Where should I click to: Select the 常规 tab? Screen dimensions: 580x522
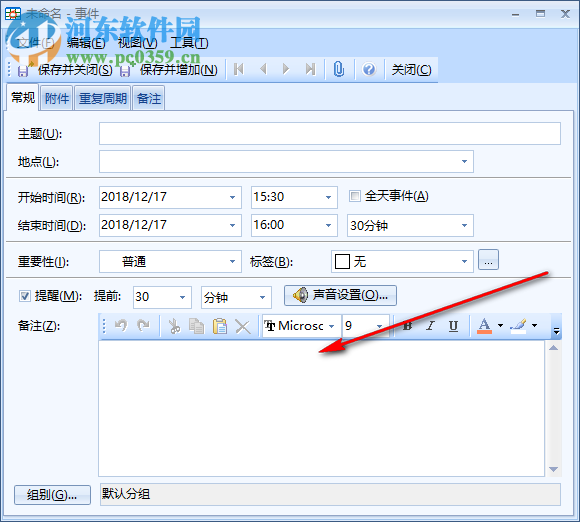tap(23, 97)
